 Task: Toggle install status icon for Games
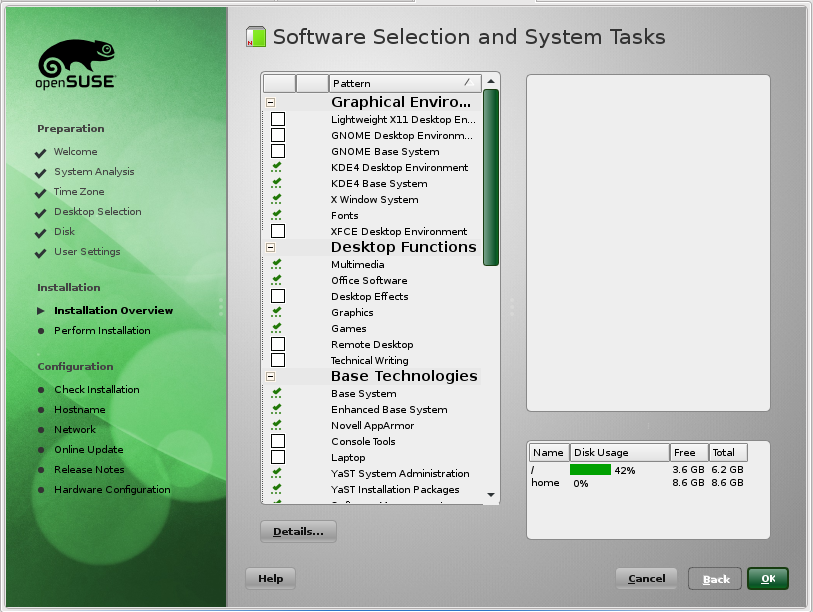point(277,328)
